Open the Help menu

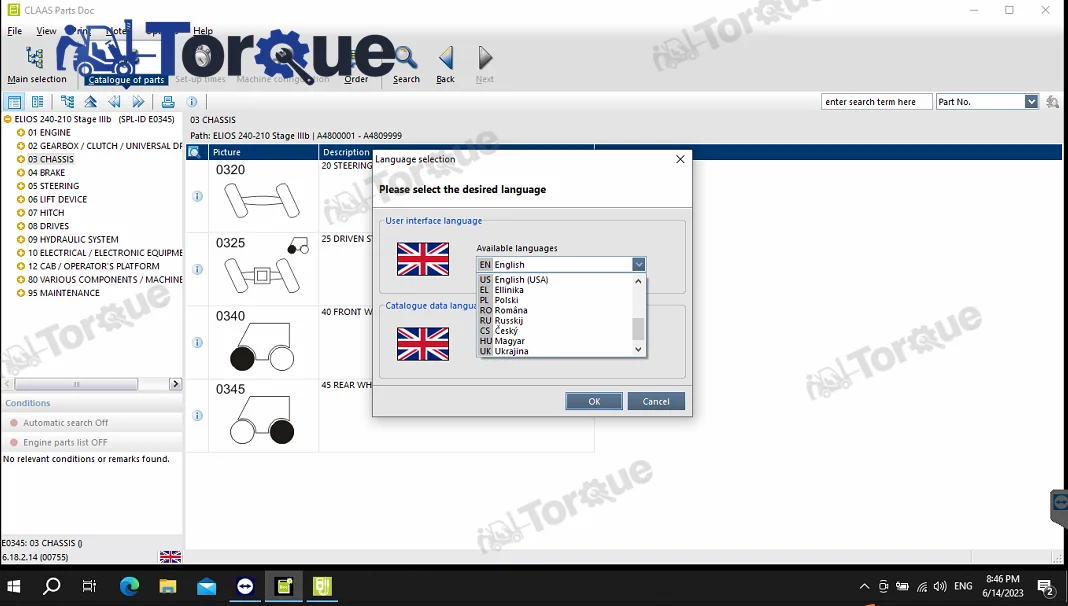[x=203, y=31]
